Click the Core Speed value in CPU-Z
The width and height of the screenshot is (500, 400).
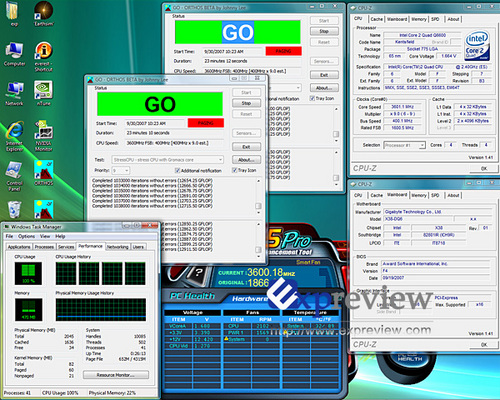tap(403, 107)
